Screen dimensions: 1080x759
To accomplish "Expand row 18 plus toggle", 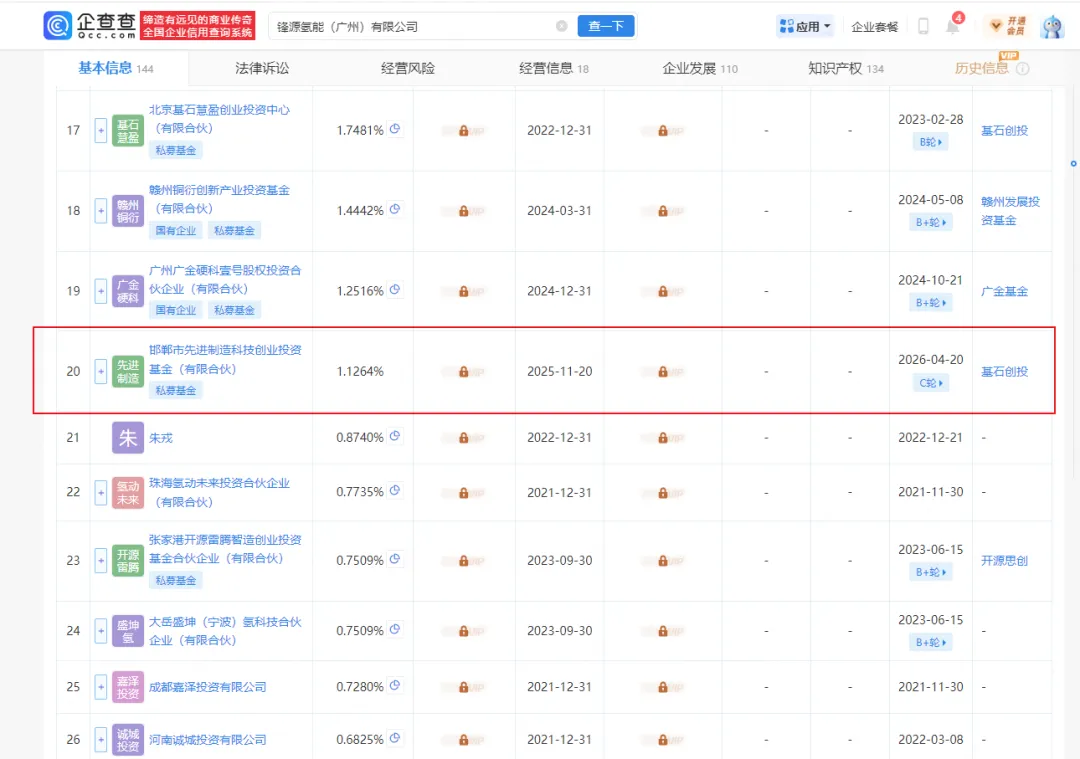I will pos(101,211).
